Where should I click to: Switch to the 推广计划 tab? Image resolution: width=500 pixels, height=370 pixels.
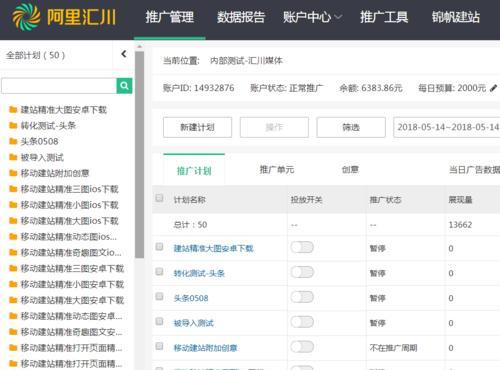point(194,171)
